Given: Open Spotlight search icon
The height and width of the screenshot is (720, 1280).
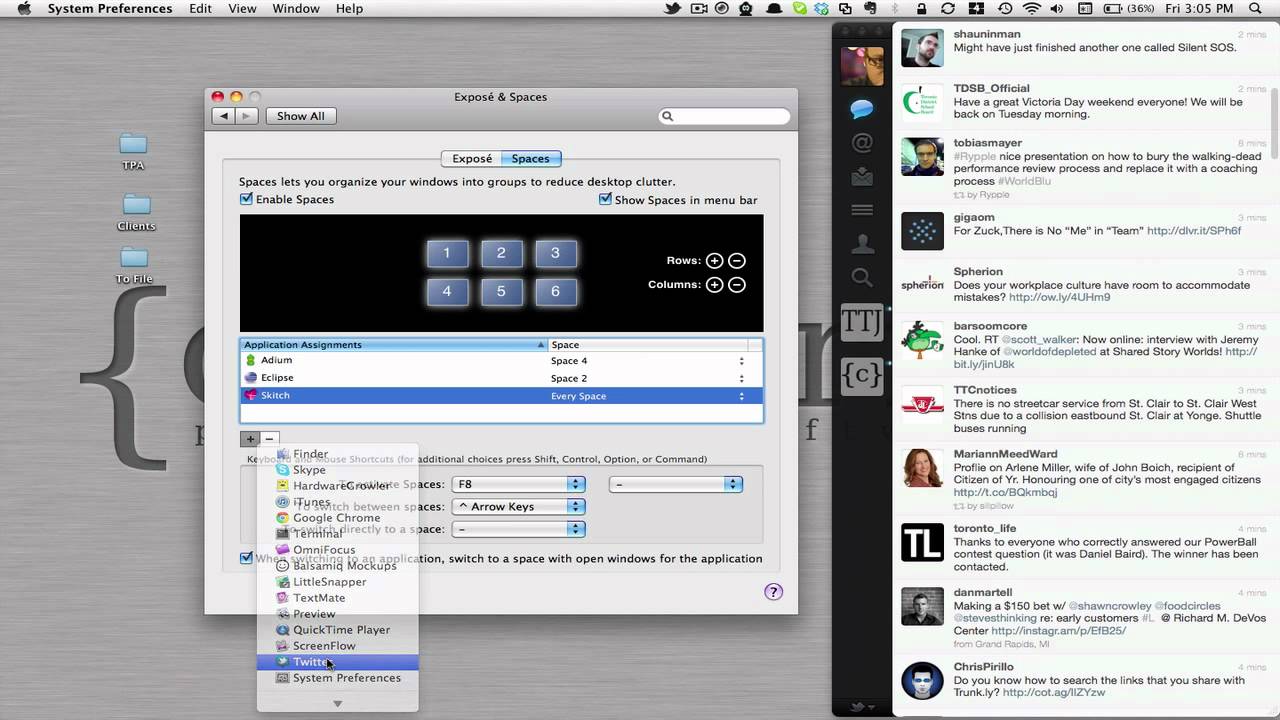Looking at the screenshot, I should (1256, 9).
